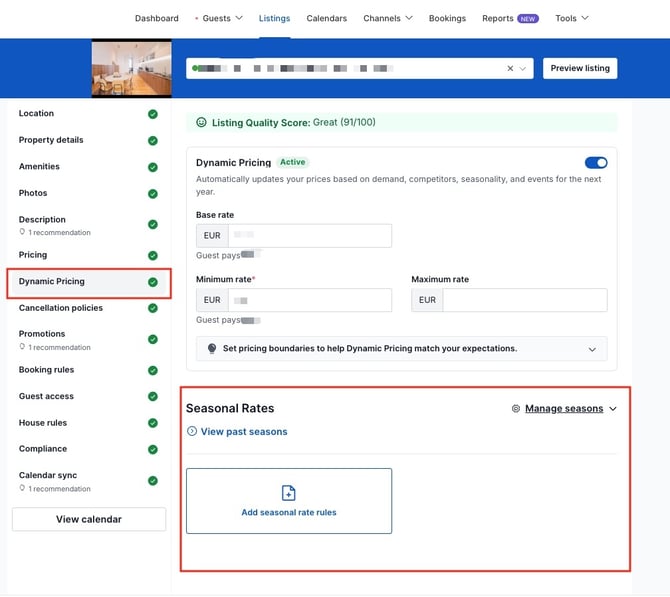The width and height of the screenshot is (670, 597).
Task: Click the Minimum rate input field
Action: (x=310, y=300)
